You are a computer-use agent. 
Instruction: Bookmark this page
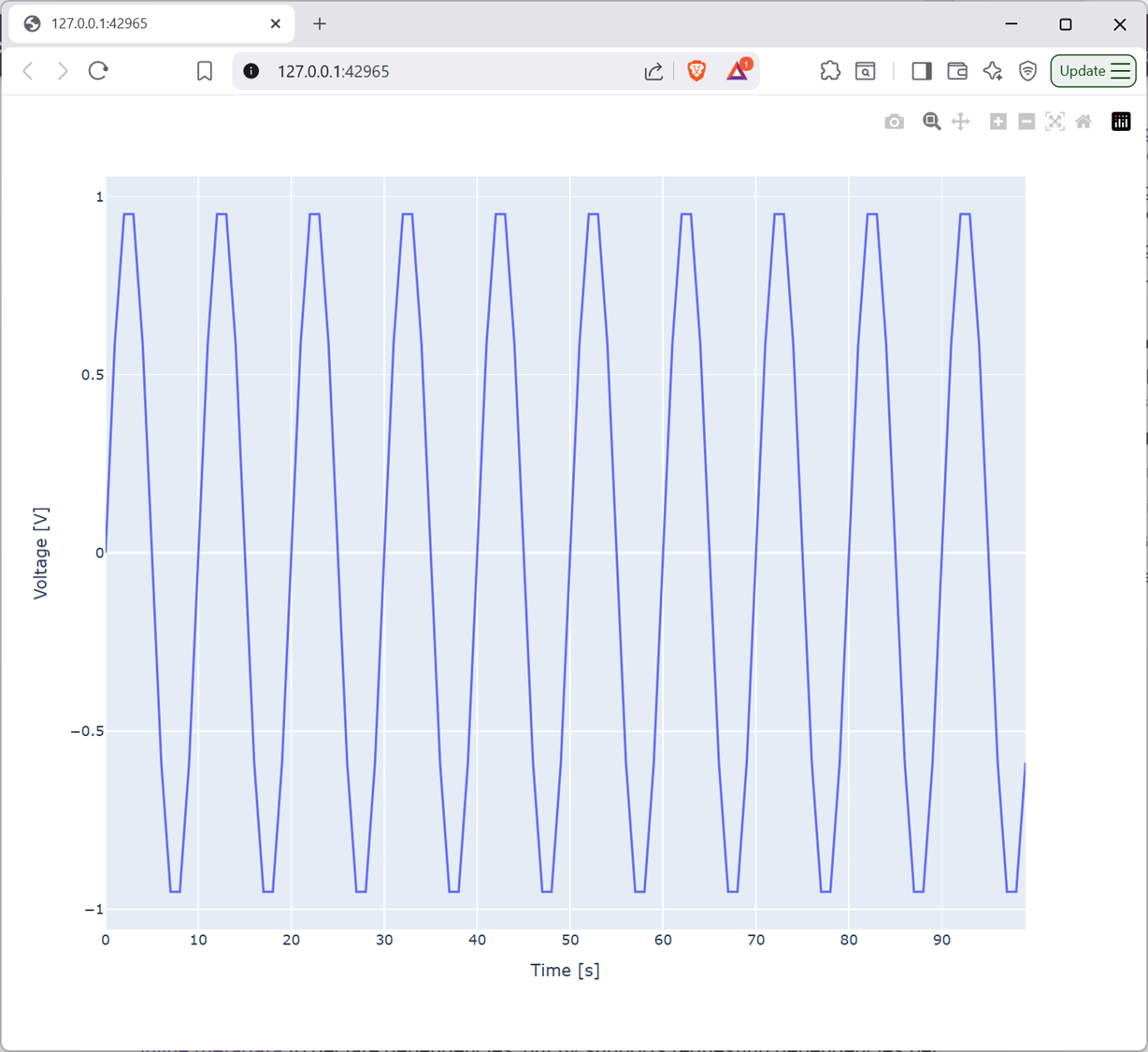click(x=205, y=71)
